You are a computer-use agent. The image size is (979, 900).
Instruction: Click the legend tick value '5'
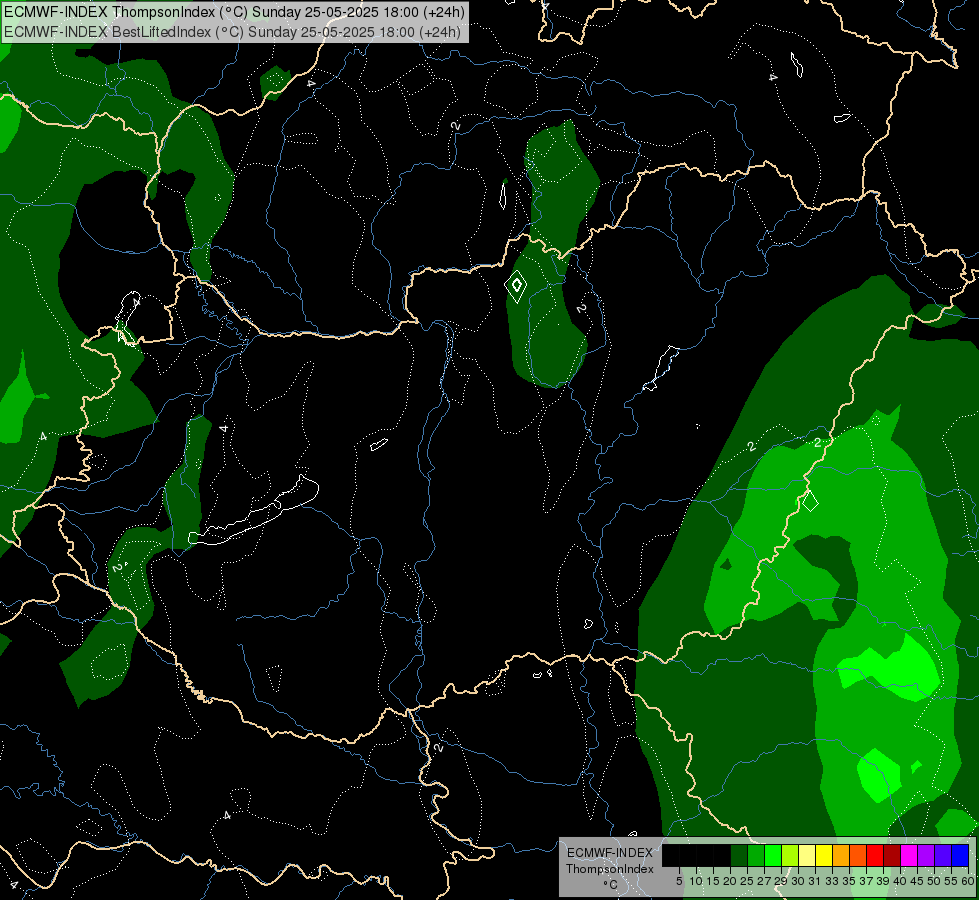click(x=679, y=881)
